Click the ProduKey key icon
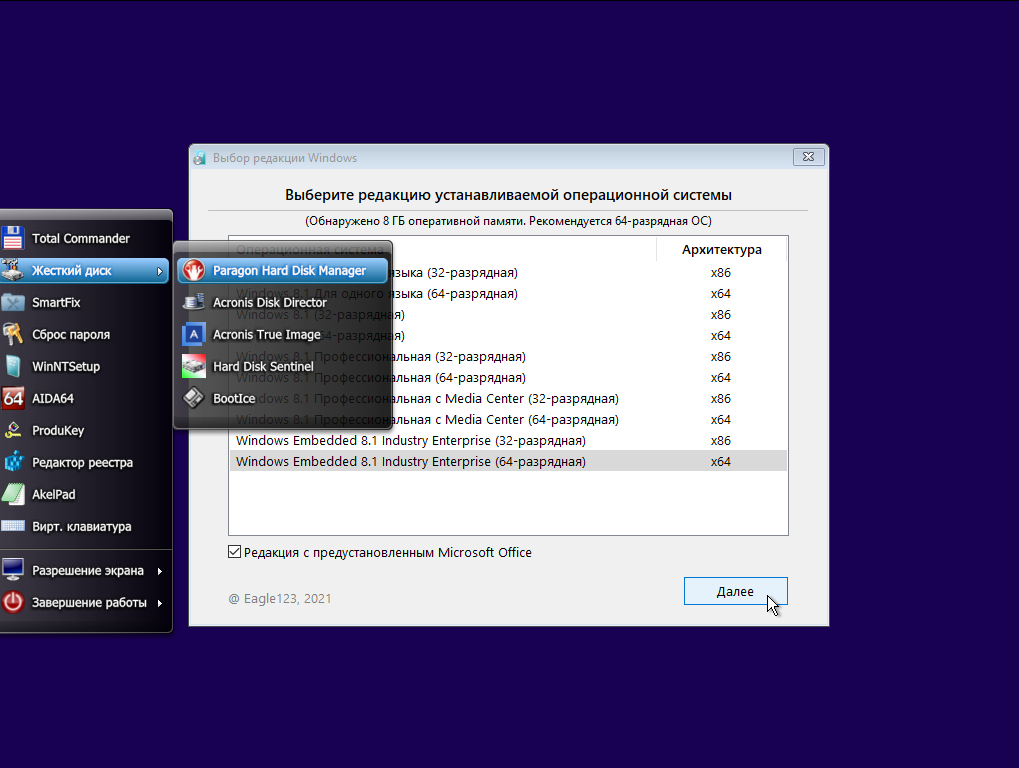 (13, 430)
